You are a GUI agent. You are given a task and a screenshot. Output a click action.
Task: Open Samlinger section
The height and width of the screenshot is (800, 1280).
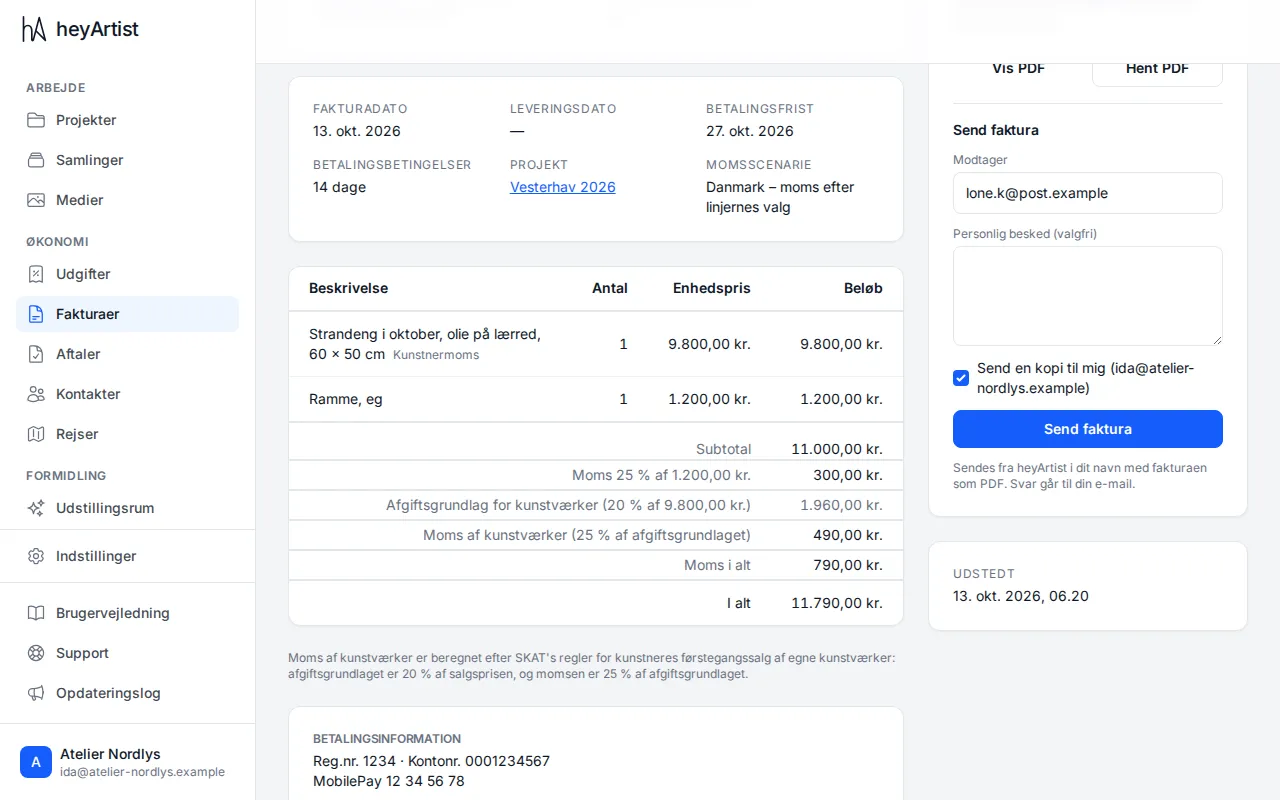point(127,160)
